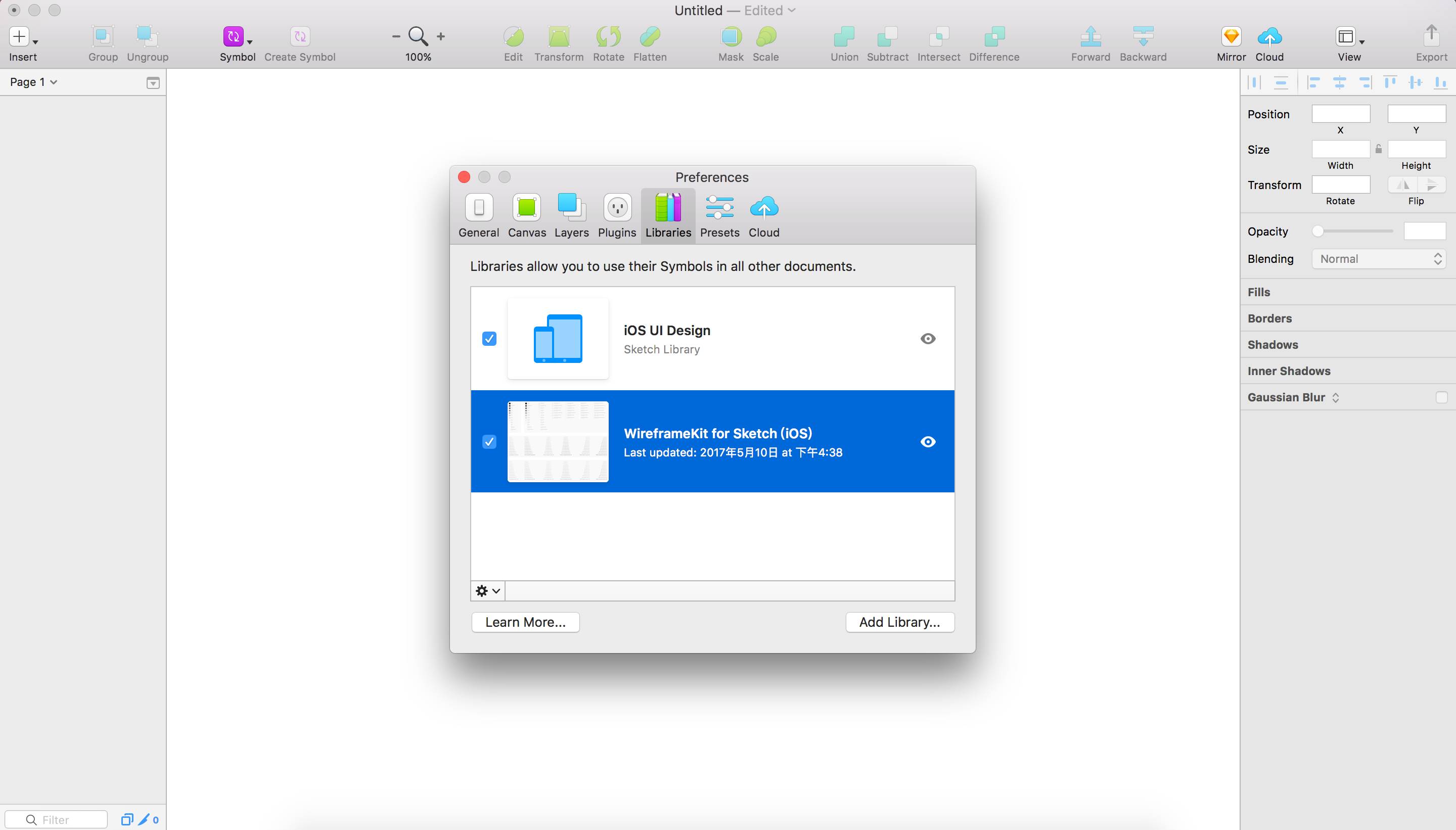Switch to the Plugins preferences tab
1456x830 pixels.
coord(617,215)
